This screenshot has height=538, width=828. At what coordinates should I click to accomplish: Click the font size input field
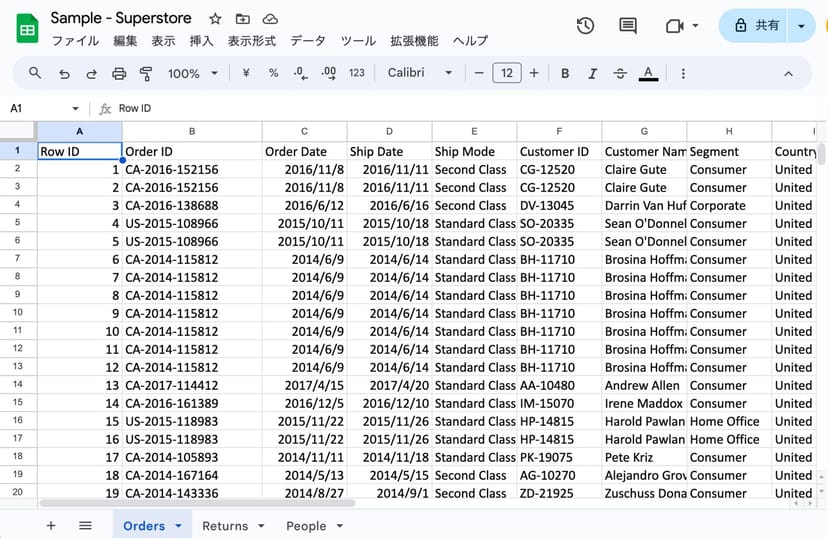pos(507,73)
